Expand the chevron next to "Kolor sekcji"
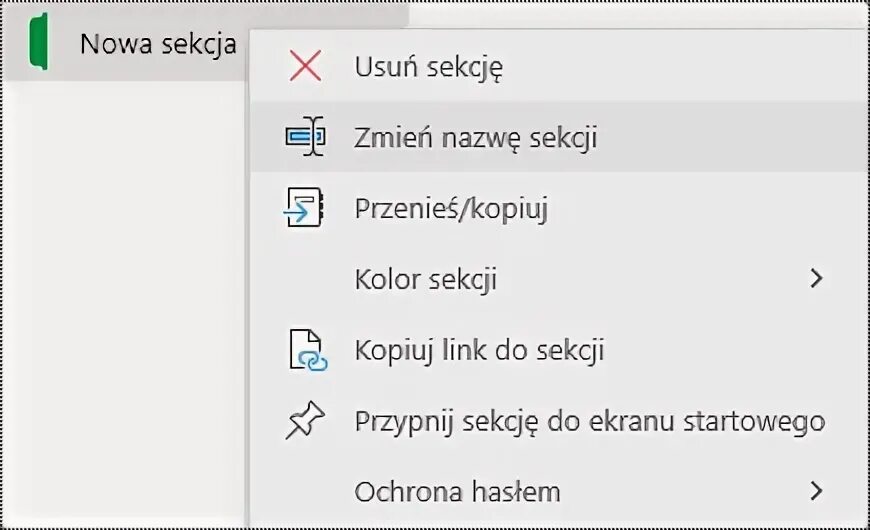Screen dimensions: 870x530 pyautogui.click(x=817, y=279)
